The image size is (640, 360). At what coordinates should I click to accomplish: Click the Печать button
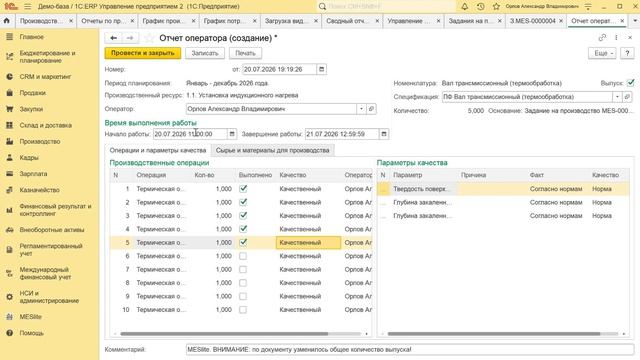pos(245,53)
